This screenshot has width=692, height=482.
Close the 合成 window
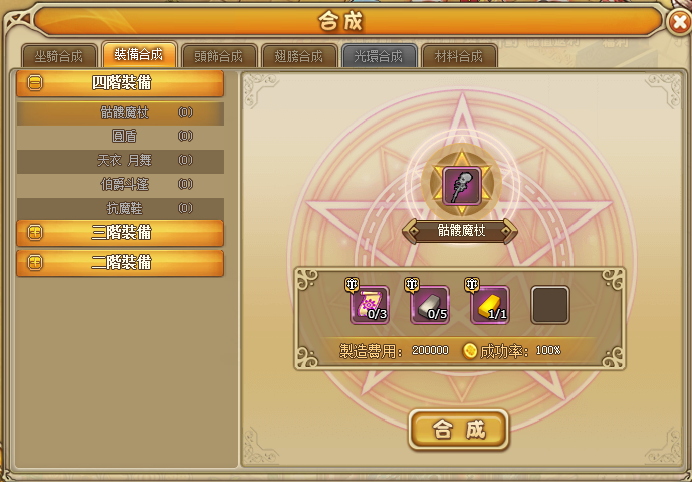click(x=679, y=22)
